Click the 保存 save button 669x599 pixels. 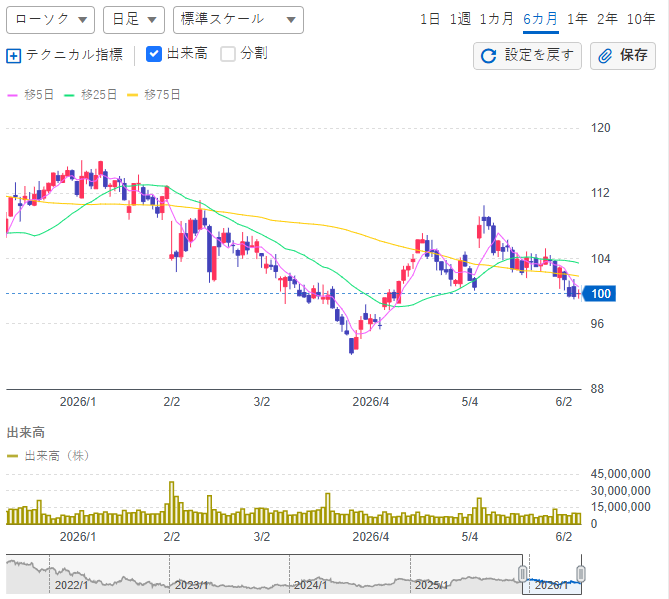coord(623,56)
